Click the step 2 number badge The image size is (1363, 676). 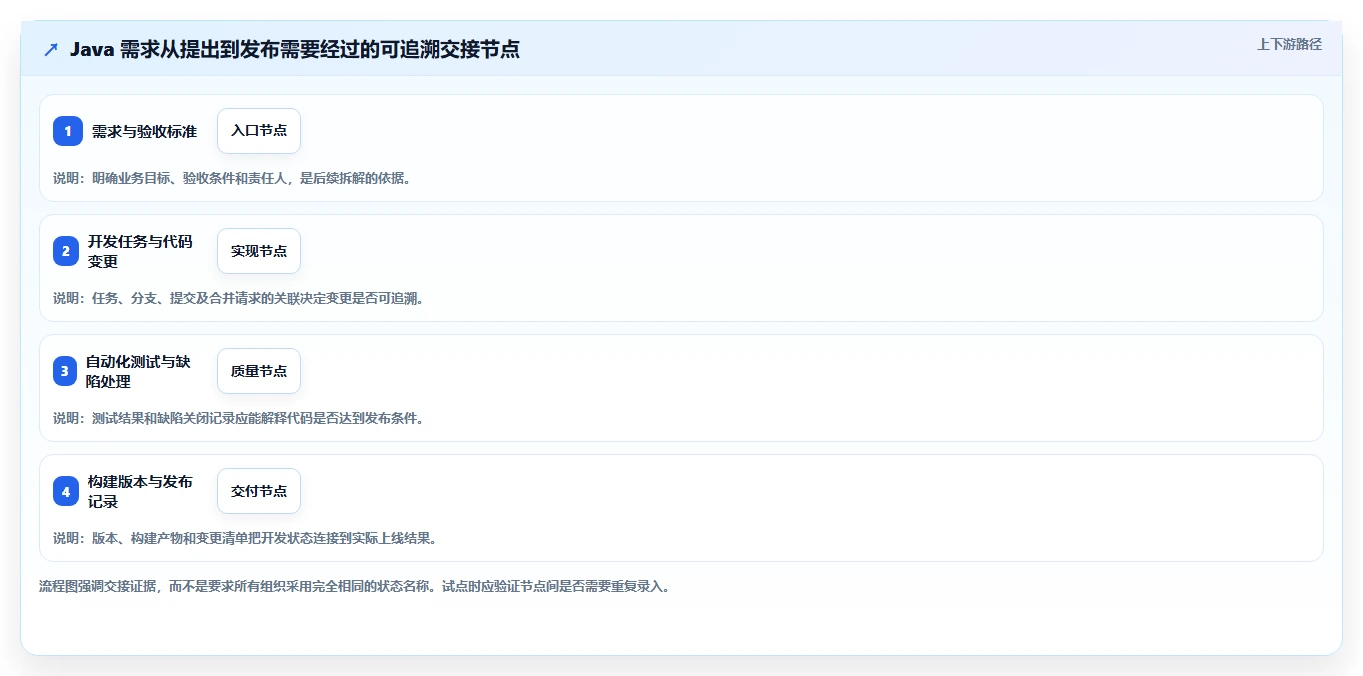point(66,251)
